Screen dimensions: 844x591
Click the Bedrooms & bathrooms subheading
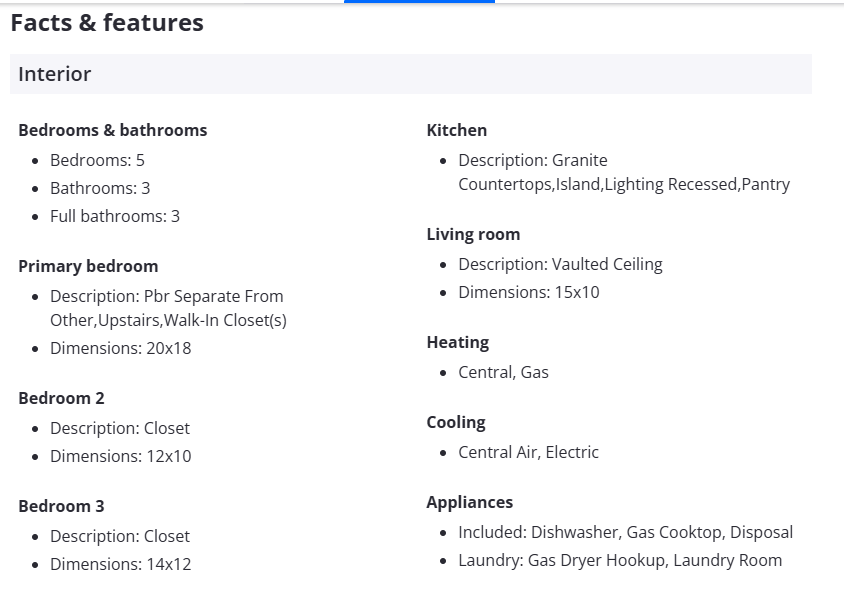(113, 130)
